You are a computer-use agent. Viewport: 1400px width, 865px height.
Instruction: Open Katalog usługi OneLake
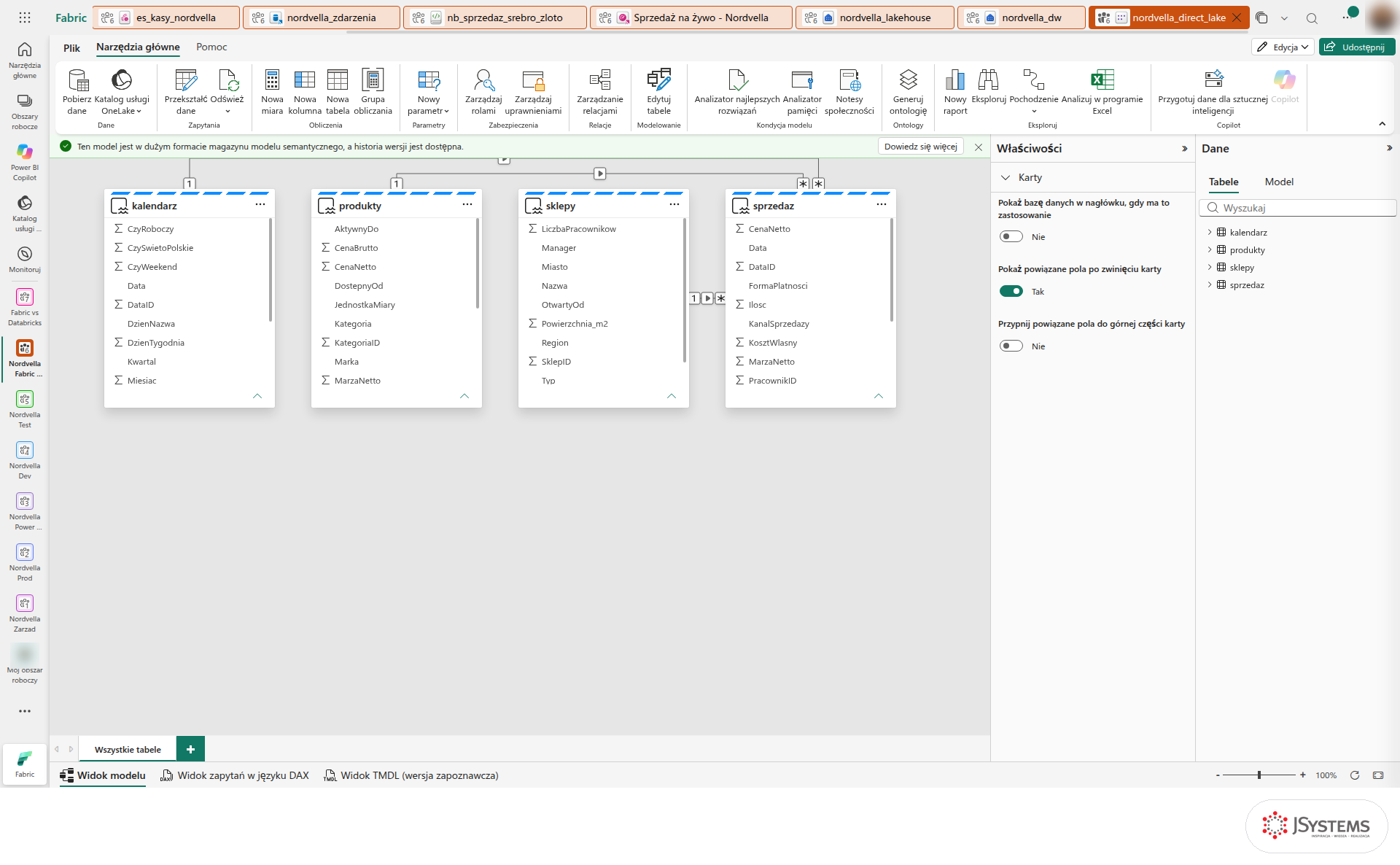(x=121, y=92)
